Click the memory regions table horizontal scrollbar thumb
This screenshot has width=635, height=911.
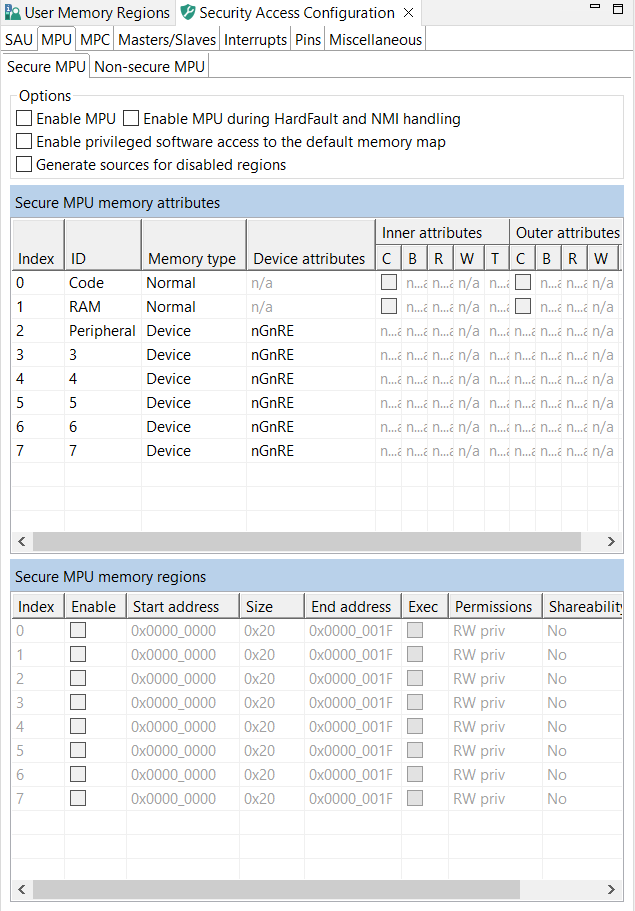pos(276,890)
